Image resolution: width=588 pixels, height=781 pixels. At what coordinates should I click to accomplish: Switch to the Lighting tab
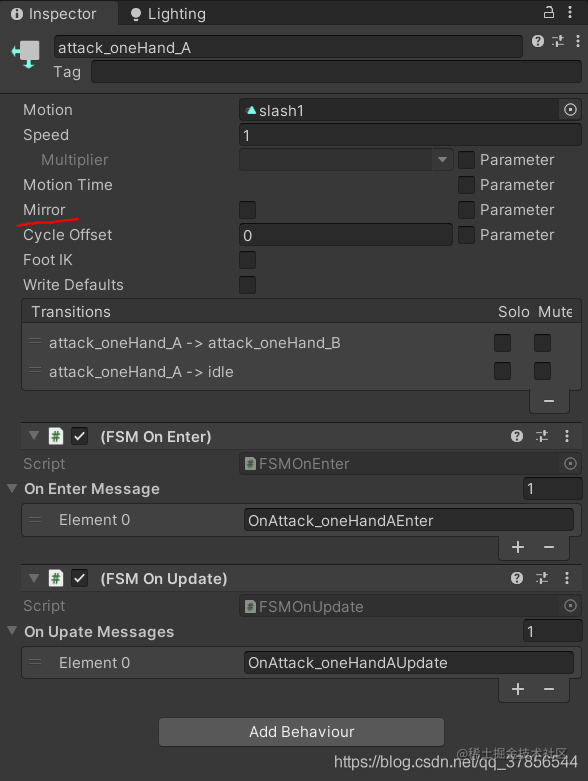pyautogui.click(x=168, y=13)
